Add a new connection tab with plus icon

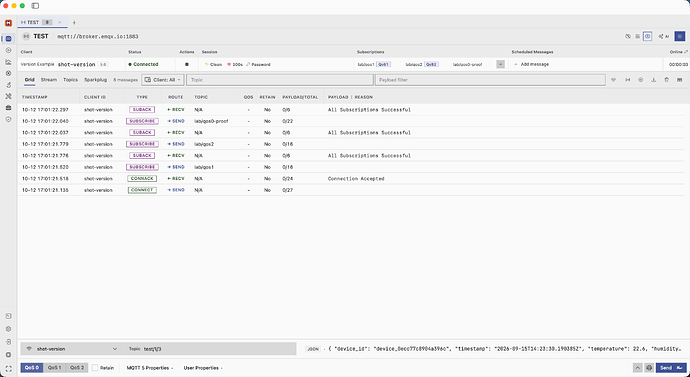[74, 22]
